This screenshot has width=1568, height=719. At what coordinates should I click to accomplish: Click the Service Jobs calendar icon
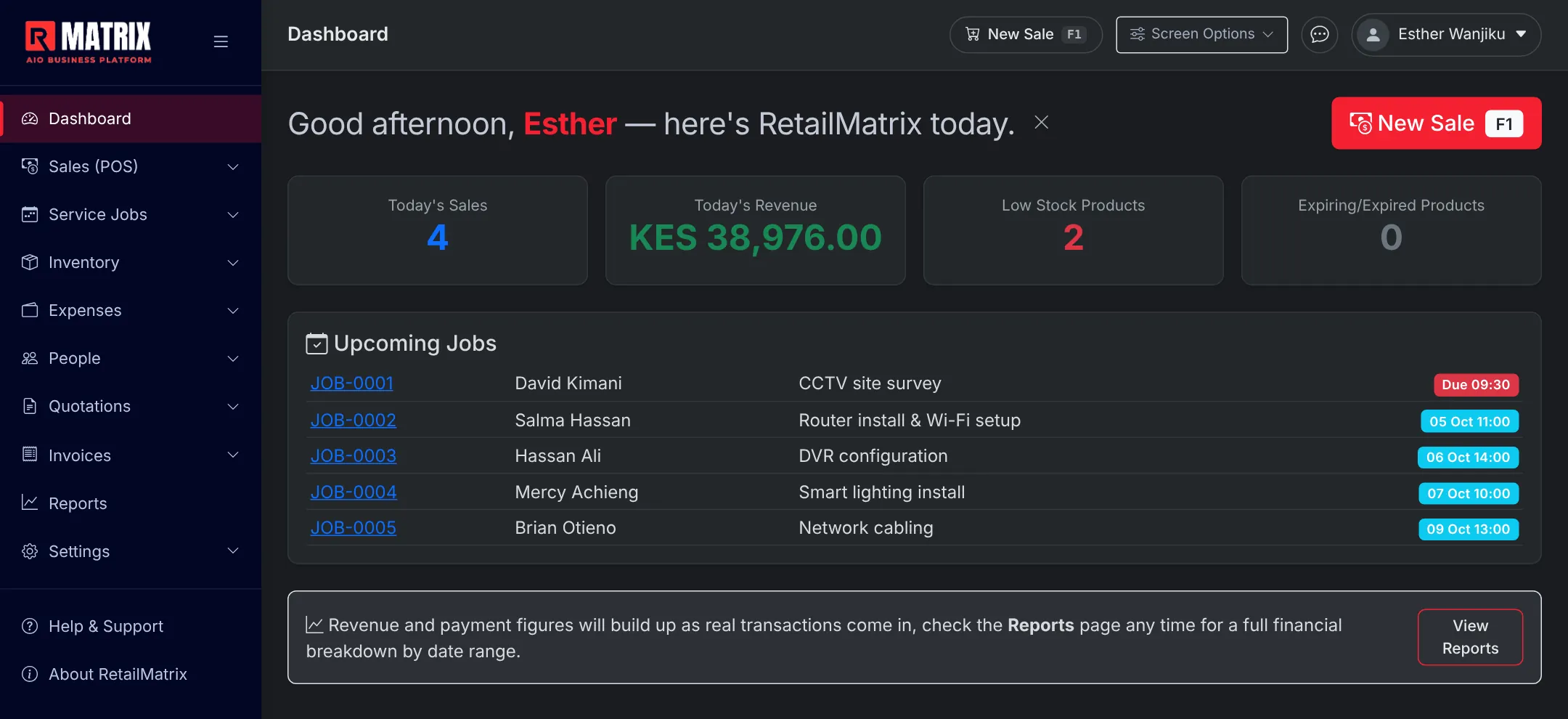pyautogui.click(x=30, y=214)
